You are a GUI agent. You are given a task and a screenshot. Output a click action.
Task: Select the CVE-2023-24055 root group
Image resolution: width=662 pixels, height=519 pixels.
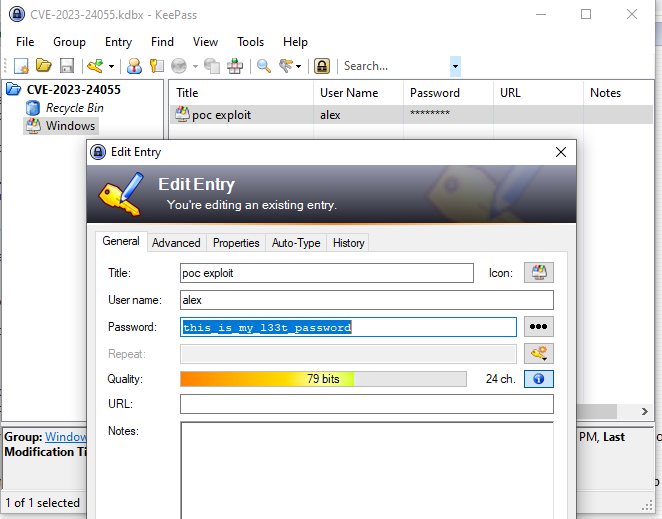tap(73, 90)
